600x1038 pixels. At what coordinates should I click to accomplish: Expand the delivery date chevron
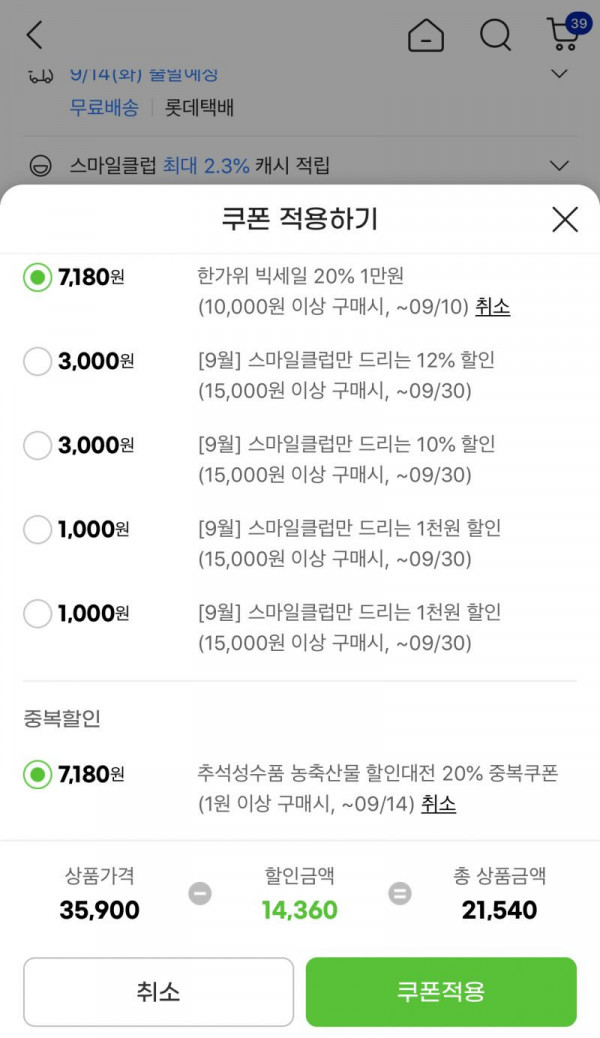coord(560,73)
